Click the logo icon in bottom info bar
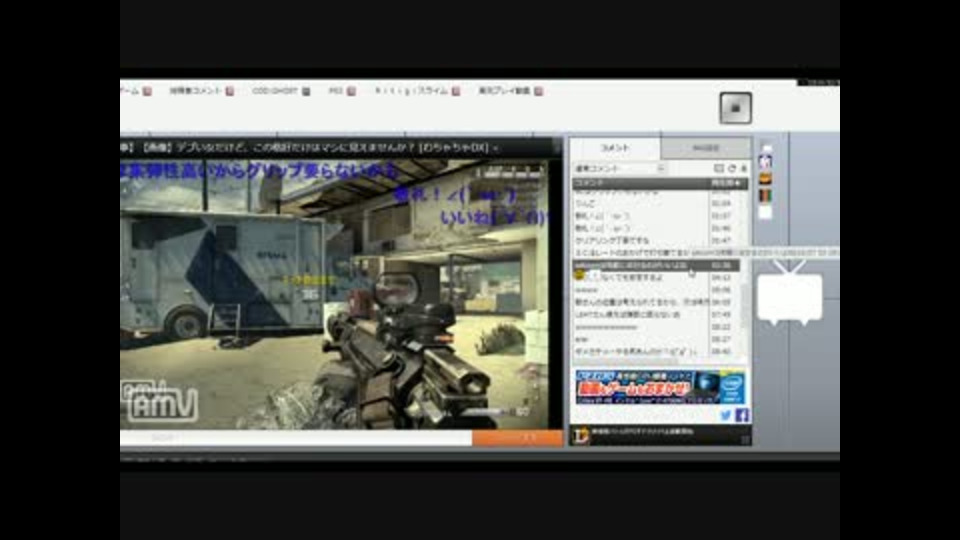The height and width of the screenshot is (540, 960). coord(580,435)
